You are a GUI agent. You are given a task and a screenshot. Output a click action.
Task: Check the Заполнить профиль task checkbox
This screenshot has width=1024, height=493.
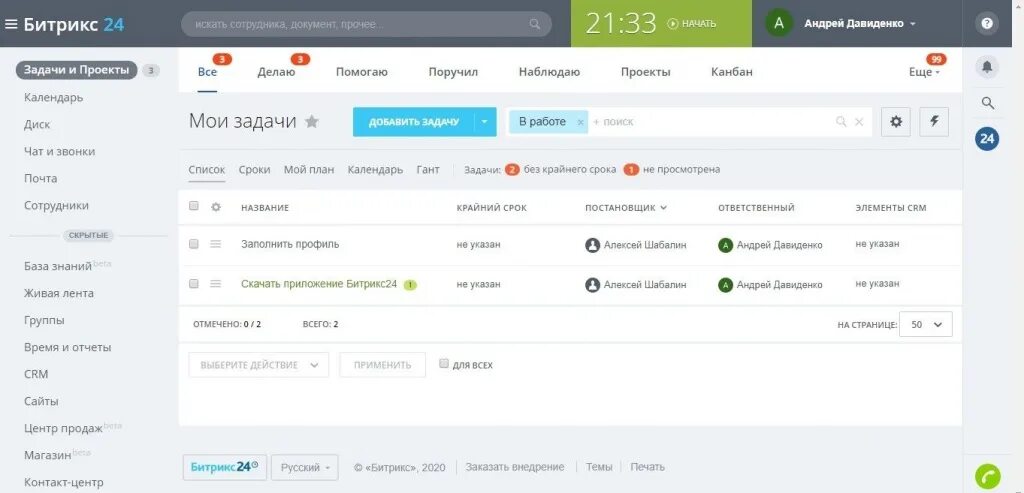[x=193, y=244]
